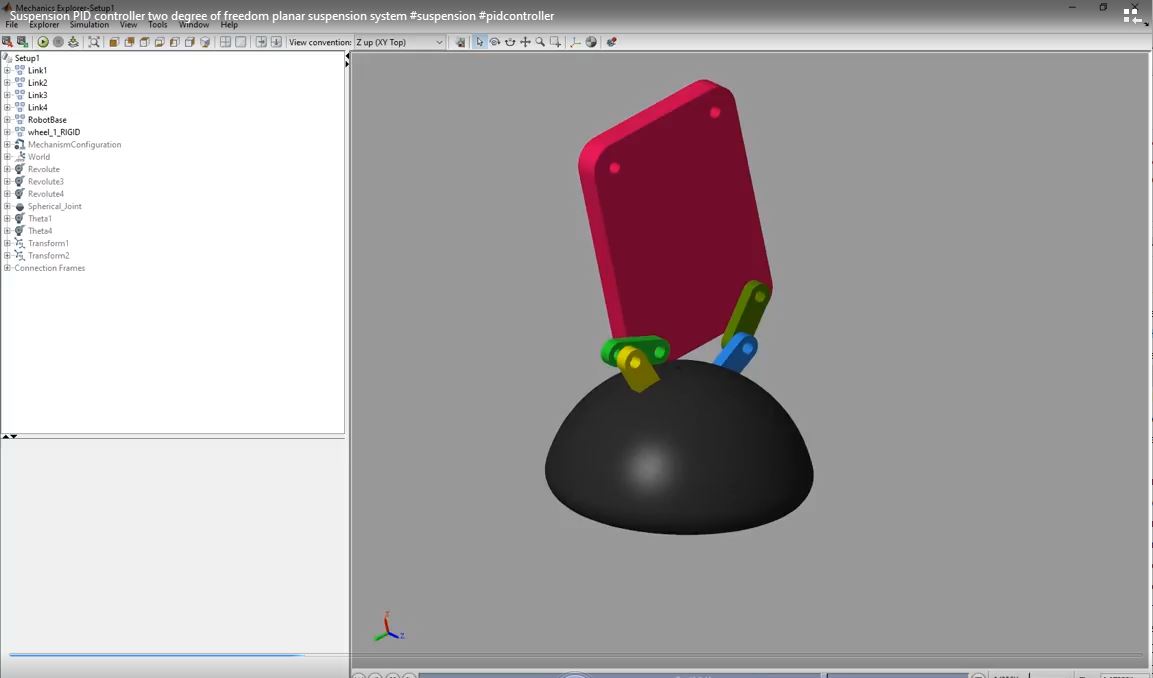
Task: Select the Link2 tree item
Action: (38, 83)
